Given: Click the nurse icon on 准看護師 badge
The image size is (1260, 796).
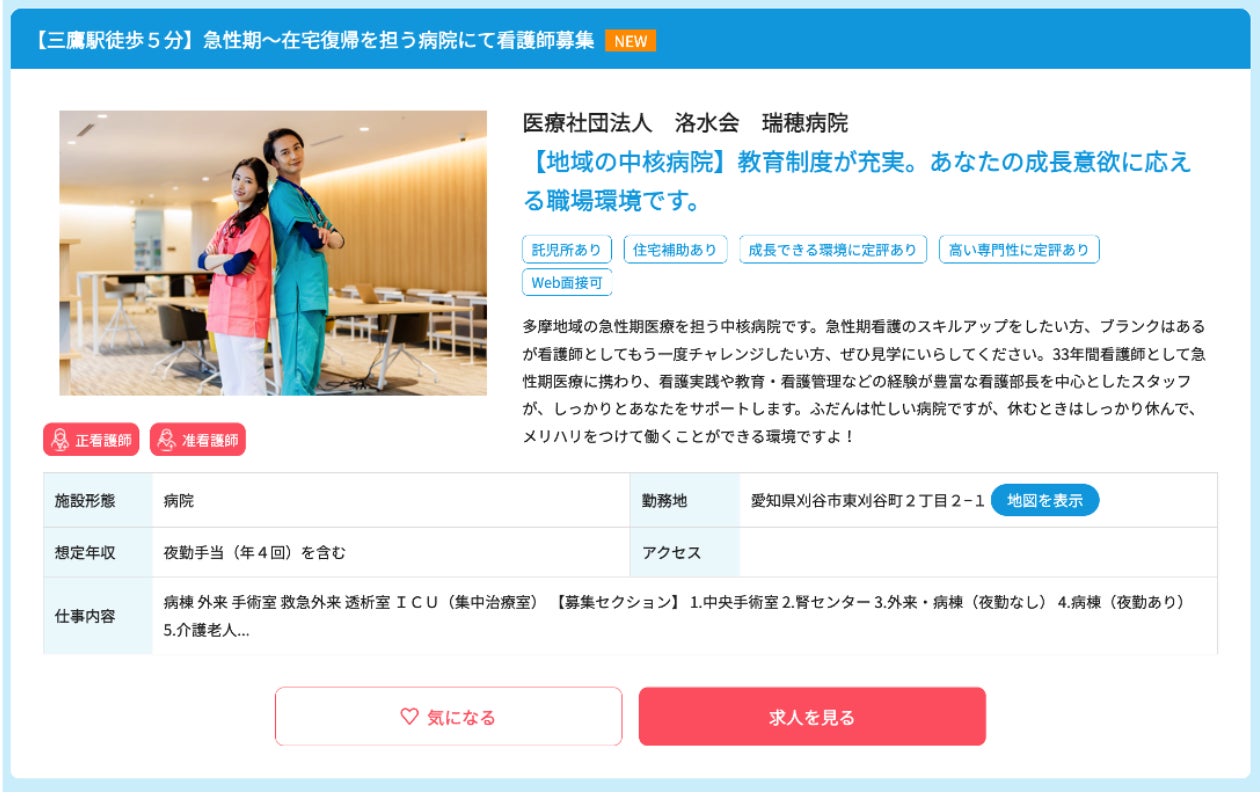Looking at the screenshot, I should tap(167, 440).
